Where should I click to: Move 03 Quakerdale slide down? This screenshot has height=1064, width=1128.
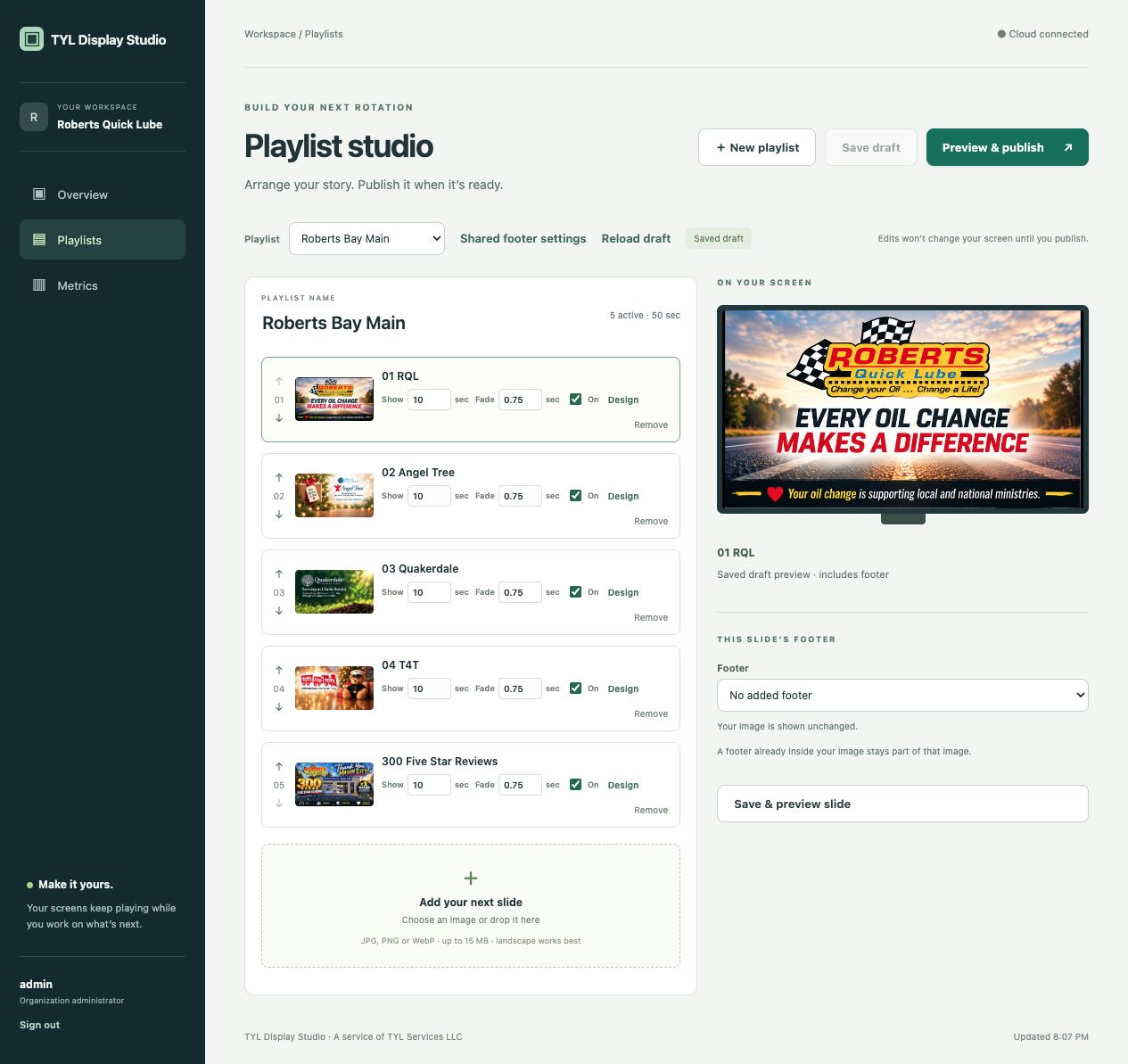click(x=279, y=610)
